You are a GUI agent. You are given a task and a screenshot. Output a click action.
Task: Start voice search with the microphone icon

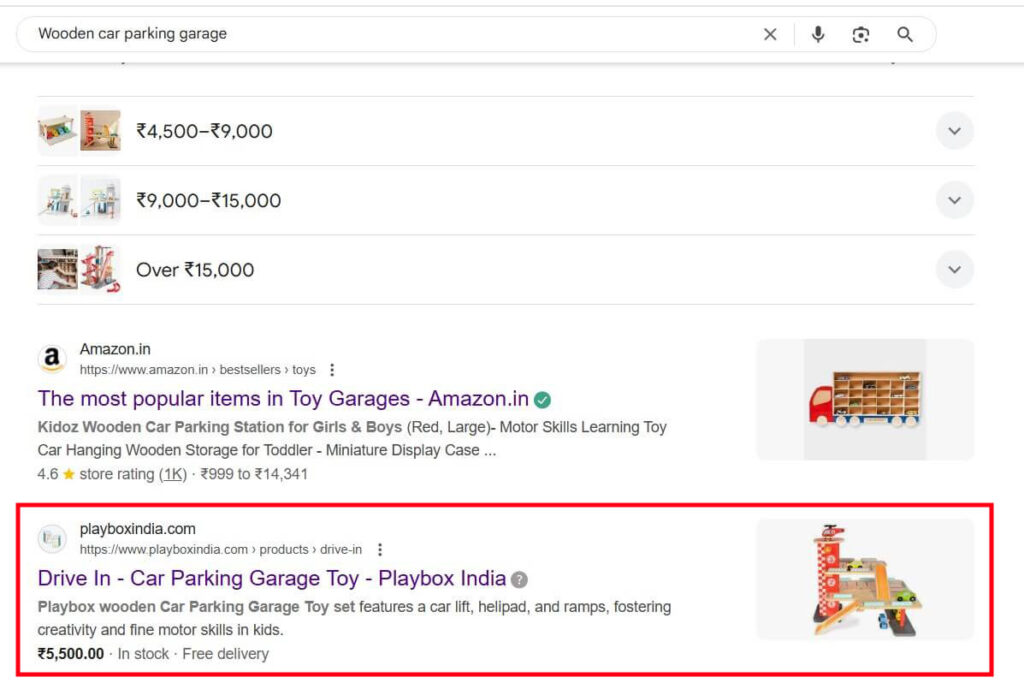coord(818,34)
